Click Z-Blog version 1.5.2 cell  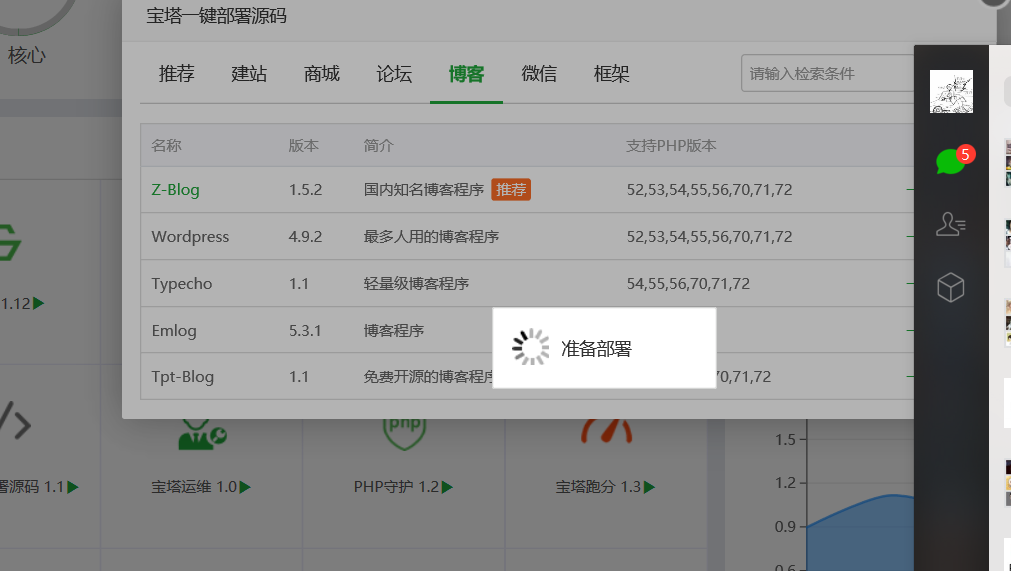coord(305,189)
